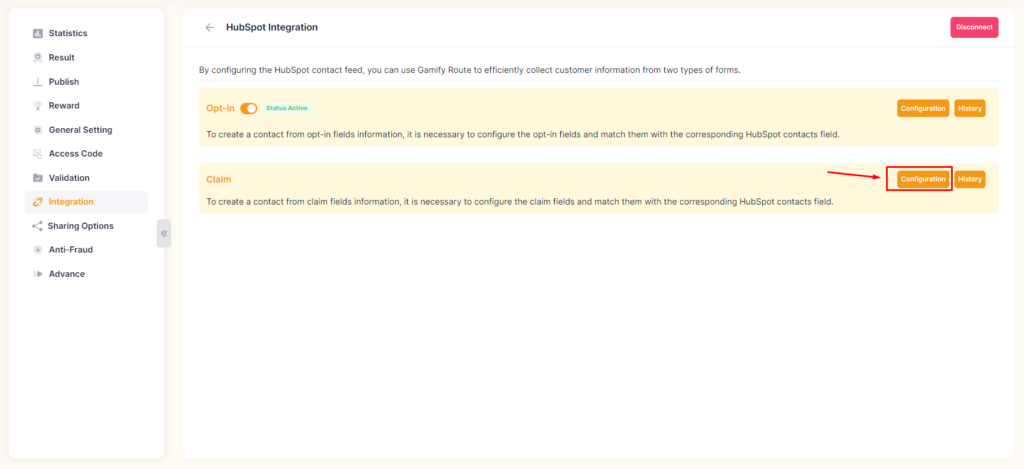
Task: Open Claim Configuration button
Action: pos(923,179)
